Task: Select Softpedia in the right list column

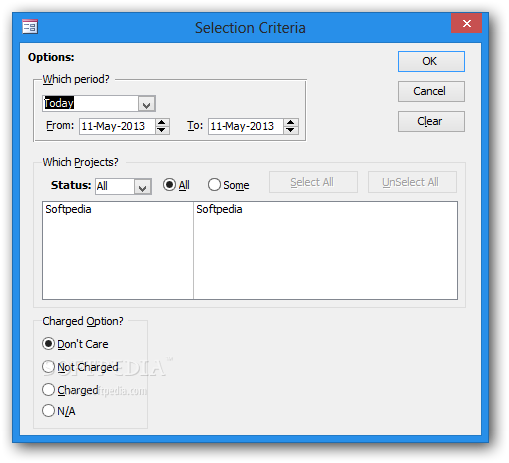Action: pos(219,209)
